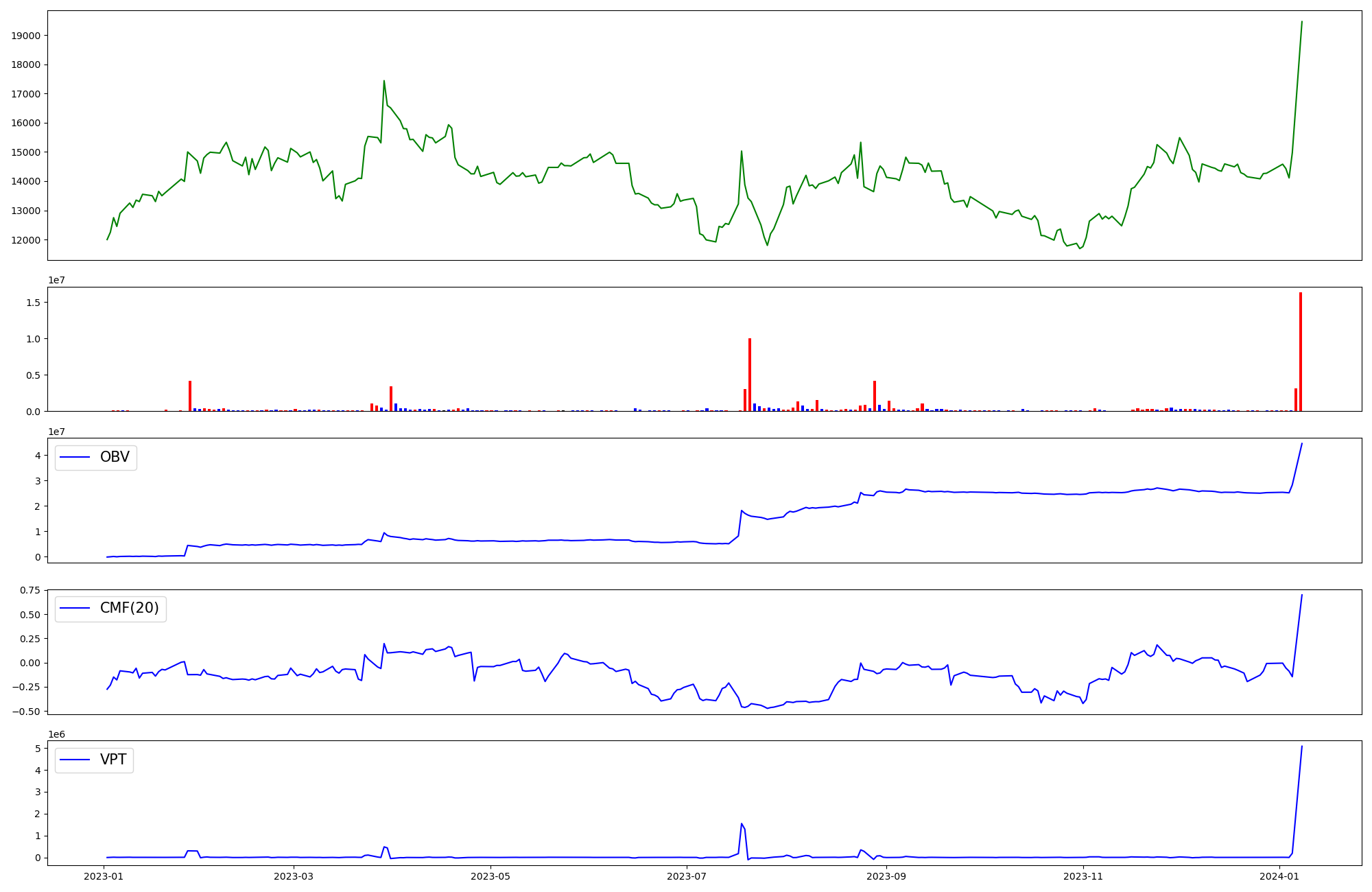The image size is (1372, 892).
Task: Click the VPT spike in mid-July 2023
Action: [x=742, y=823]
